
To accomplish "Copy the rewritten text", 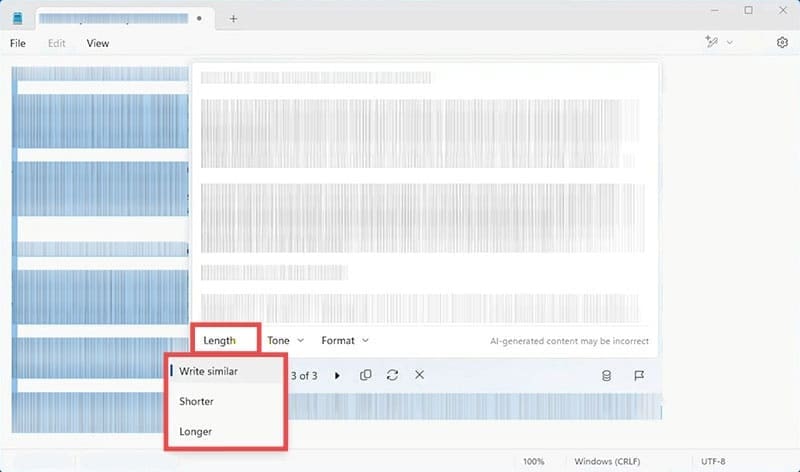I will (365, 375).
